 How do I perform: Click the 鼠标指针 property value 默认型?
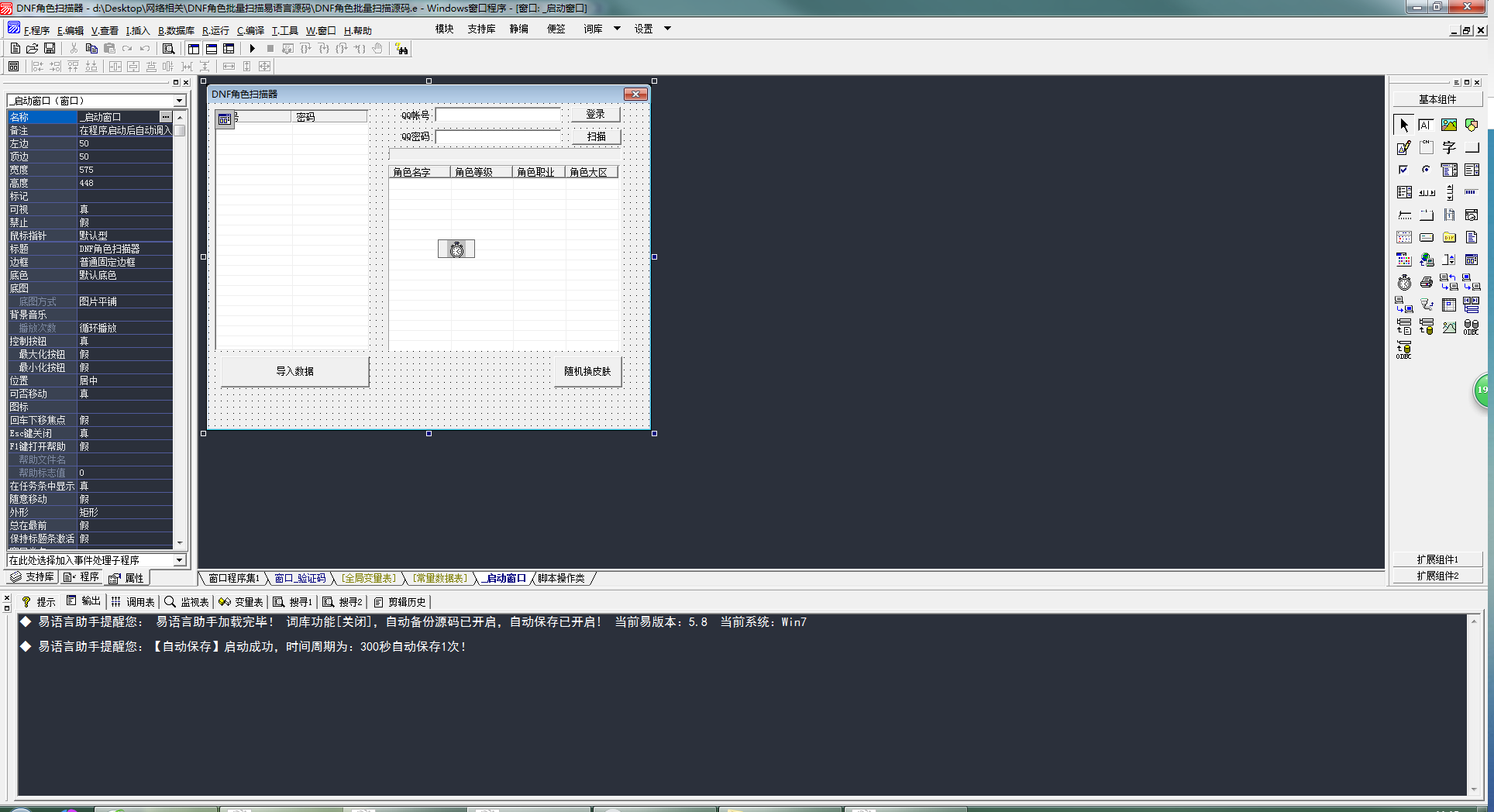click(x=125, y=236)
